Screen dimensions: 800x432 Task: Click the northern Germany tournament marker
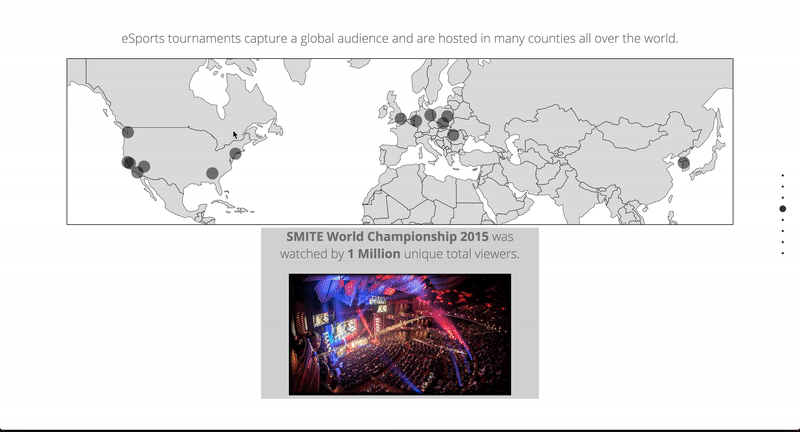click(x=430, y=115)
